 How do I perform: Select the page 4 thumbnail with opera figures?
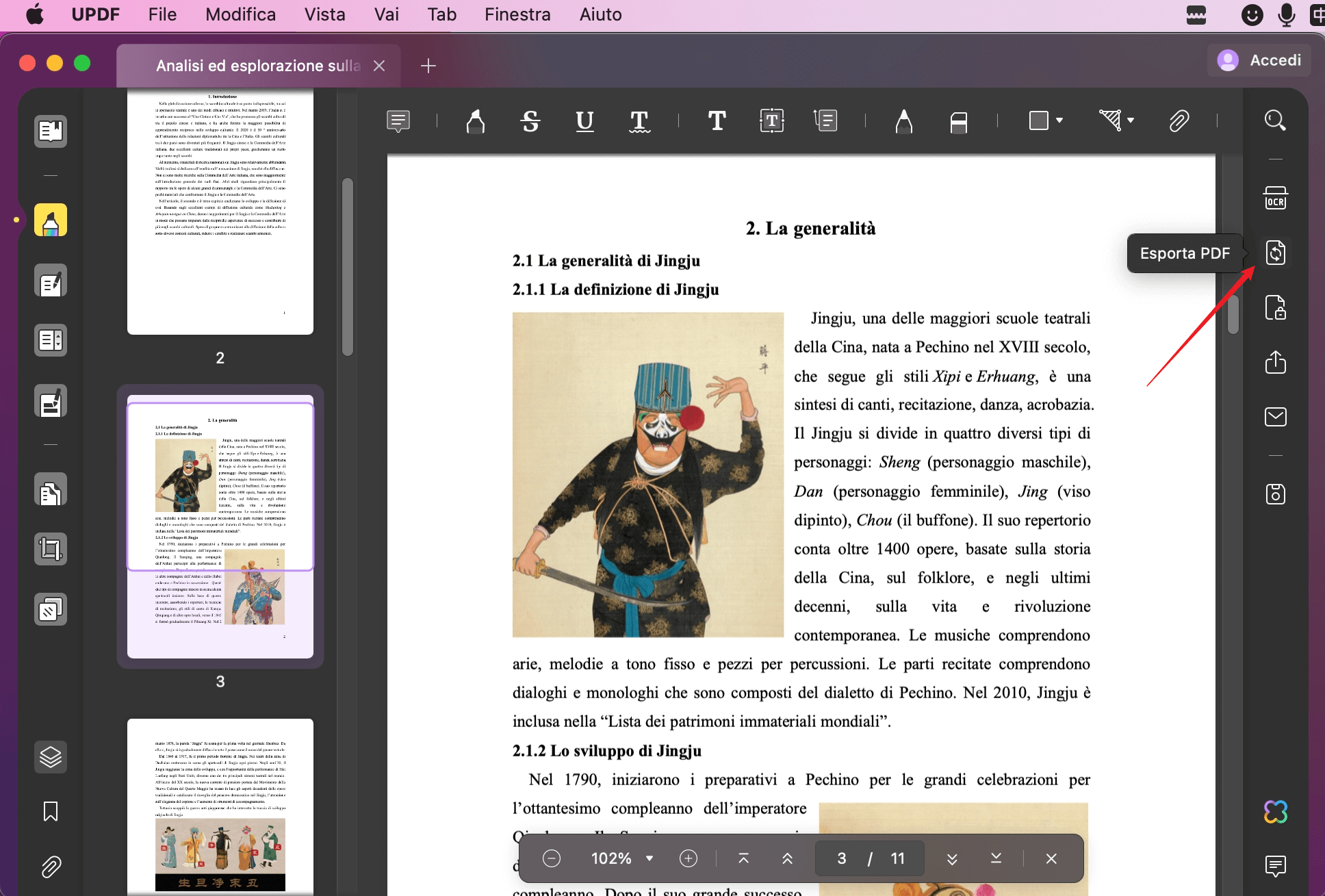click(x=220, y=806)
